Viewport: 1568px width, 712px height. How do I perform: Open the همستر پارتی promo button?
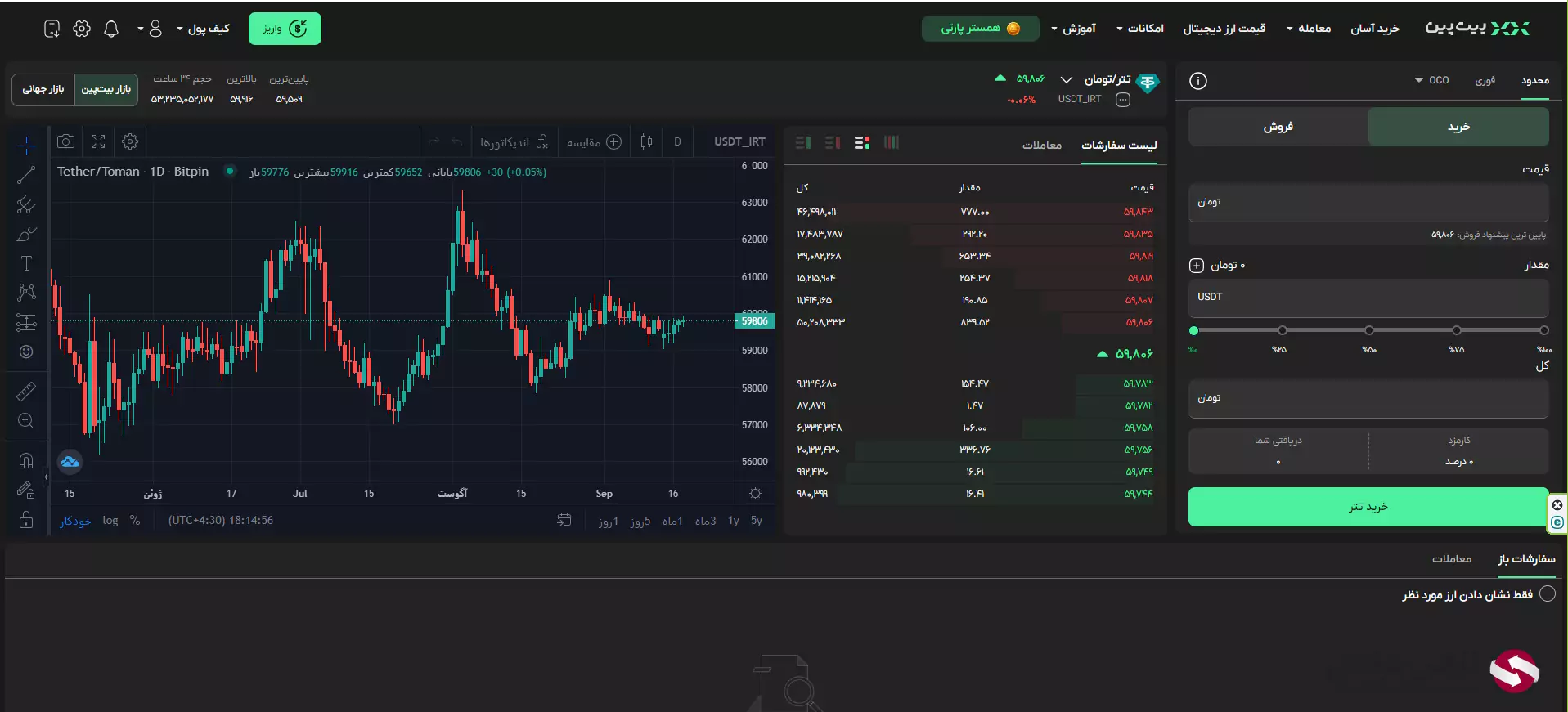[981, 29]
